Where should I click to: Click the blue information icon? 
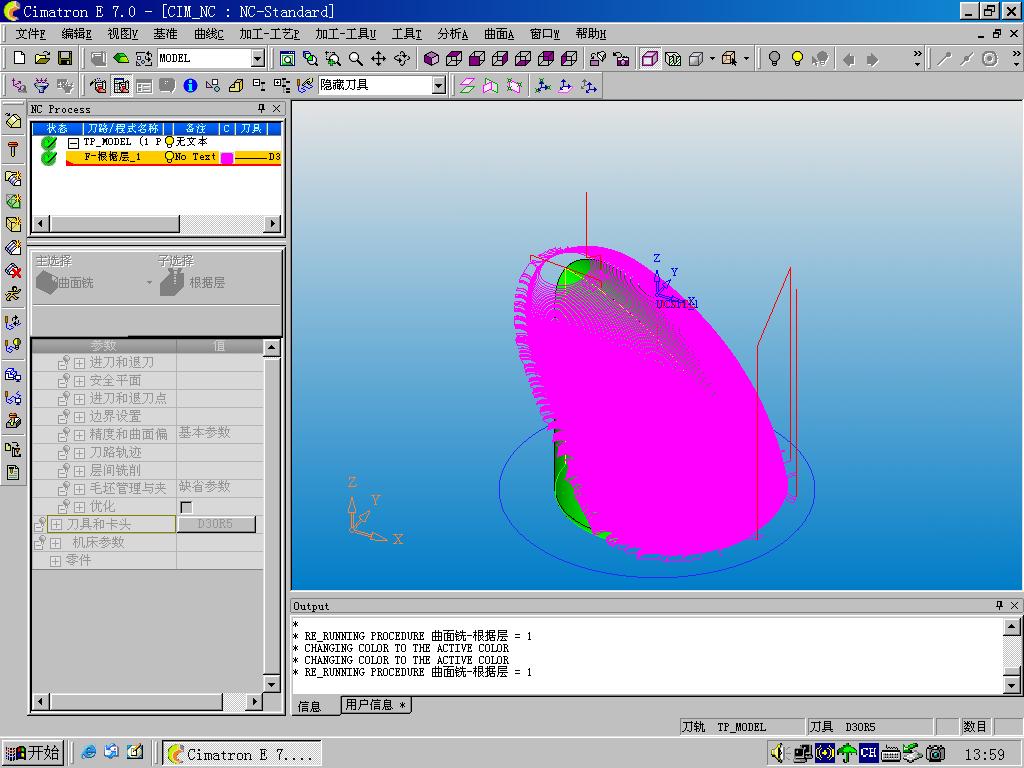click(190, 86)
